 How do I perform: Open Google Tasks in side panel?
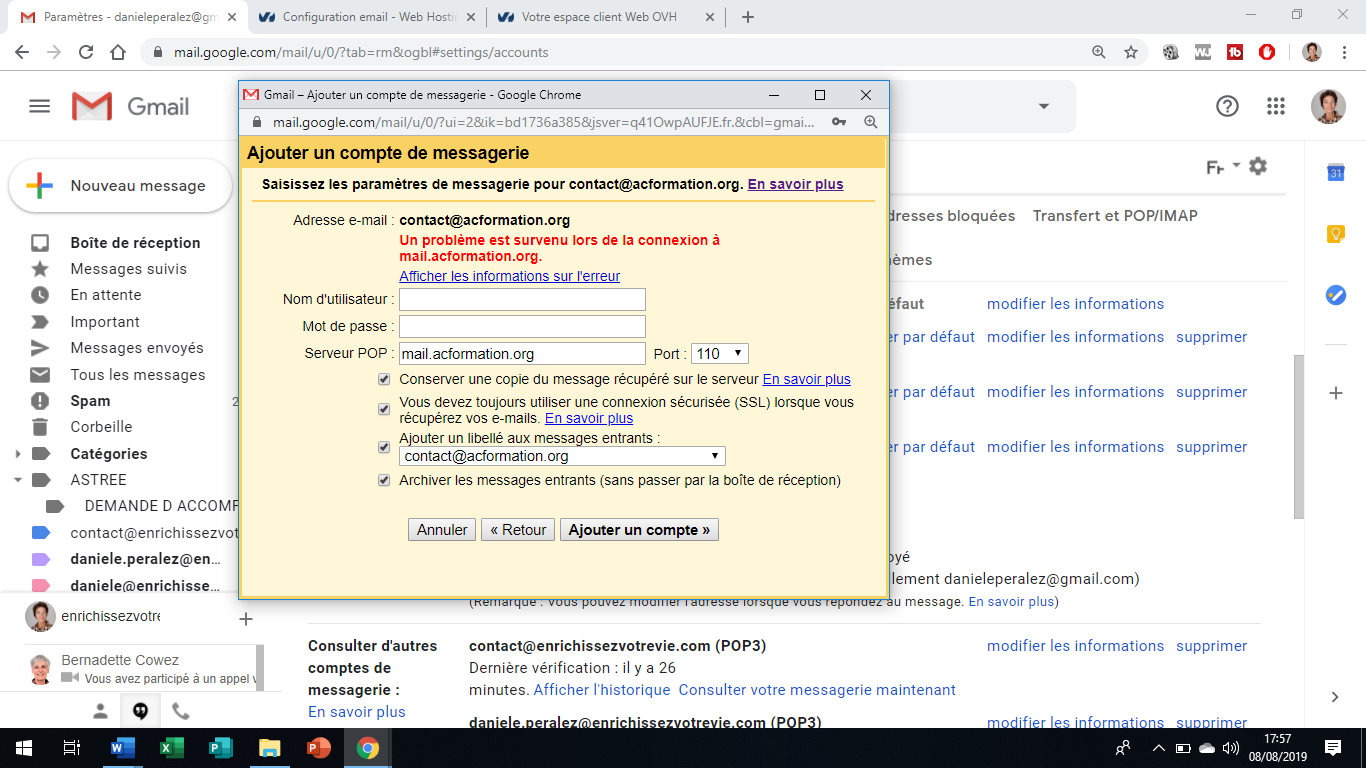pos(1335,295)
